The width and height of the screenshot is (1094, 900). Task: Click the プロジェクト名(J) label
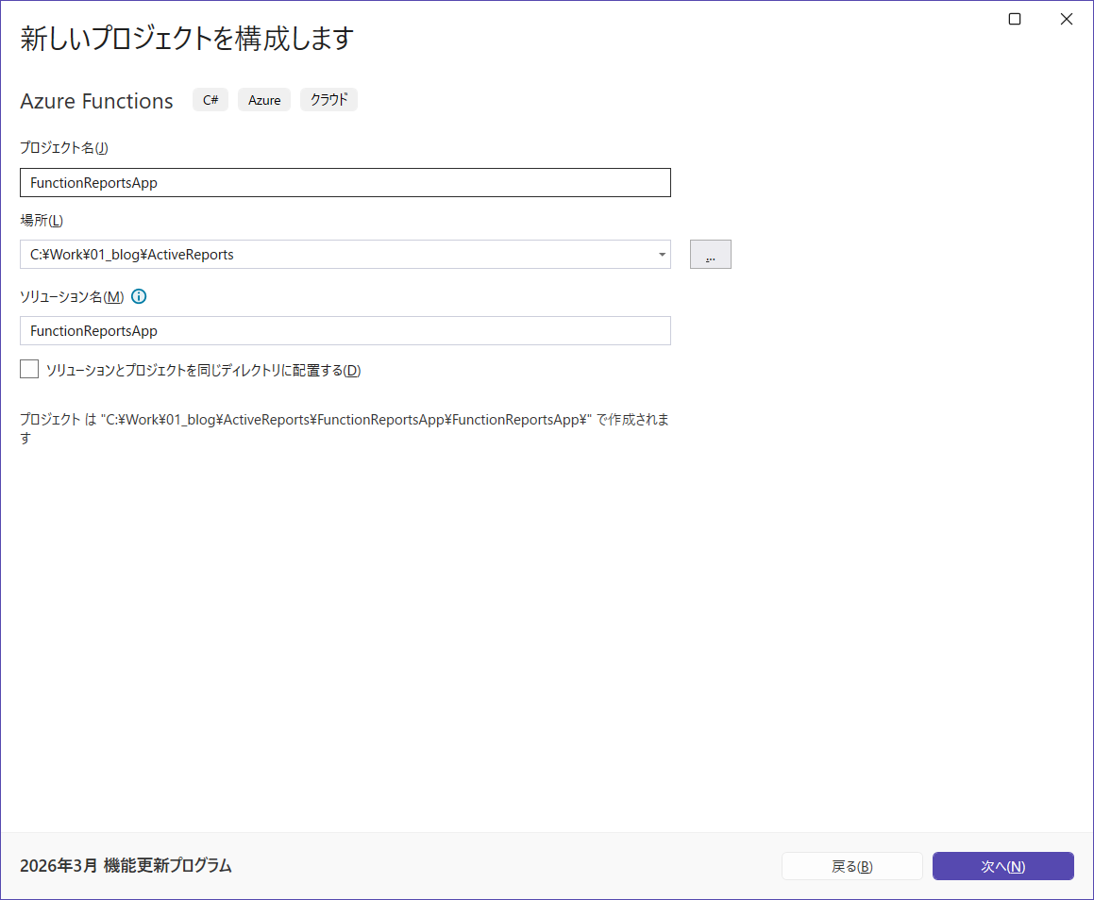(x=64, y=148)
